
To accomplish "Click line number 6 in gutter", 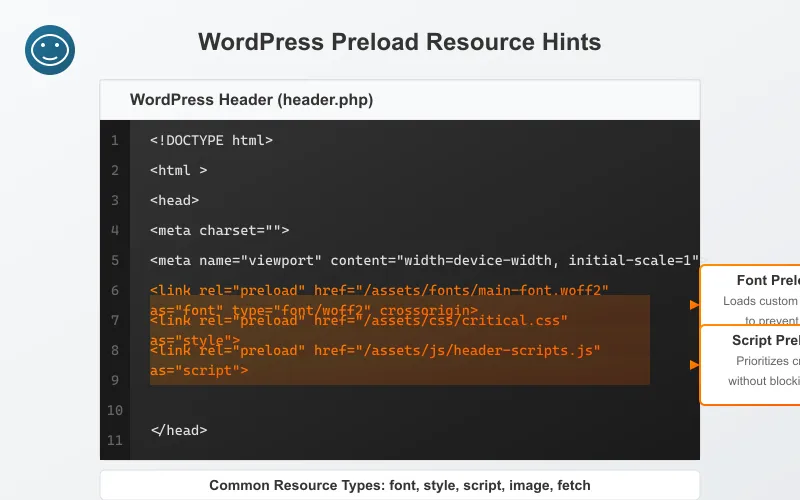I will click(115, 291).
